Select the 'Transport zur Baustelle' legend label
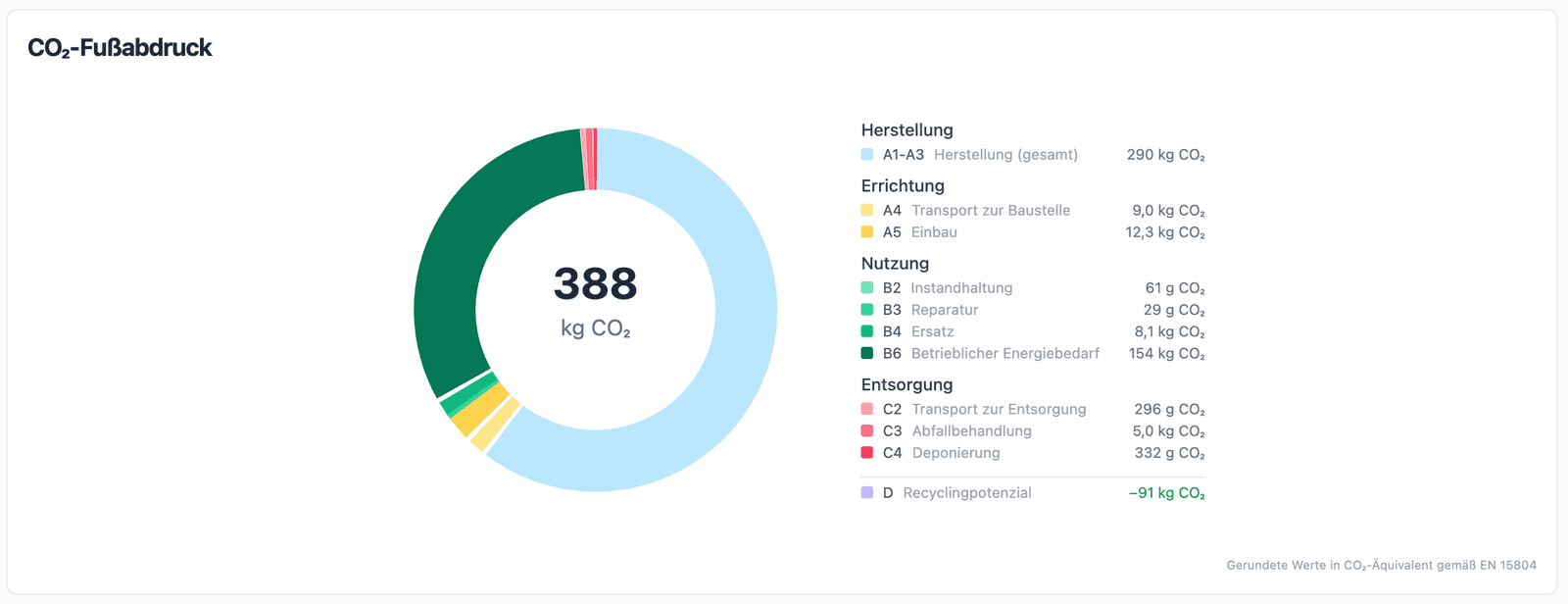Screen dimensions: 1568x604 [x=991, y=210]
